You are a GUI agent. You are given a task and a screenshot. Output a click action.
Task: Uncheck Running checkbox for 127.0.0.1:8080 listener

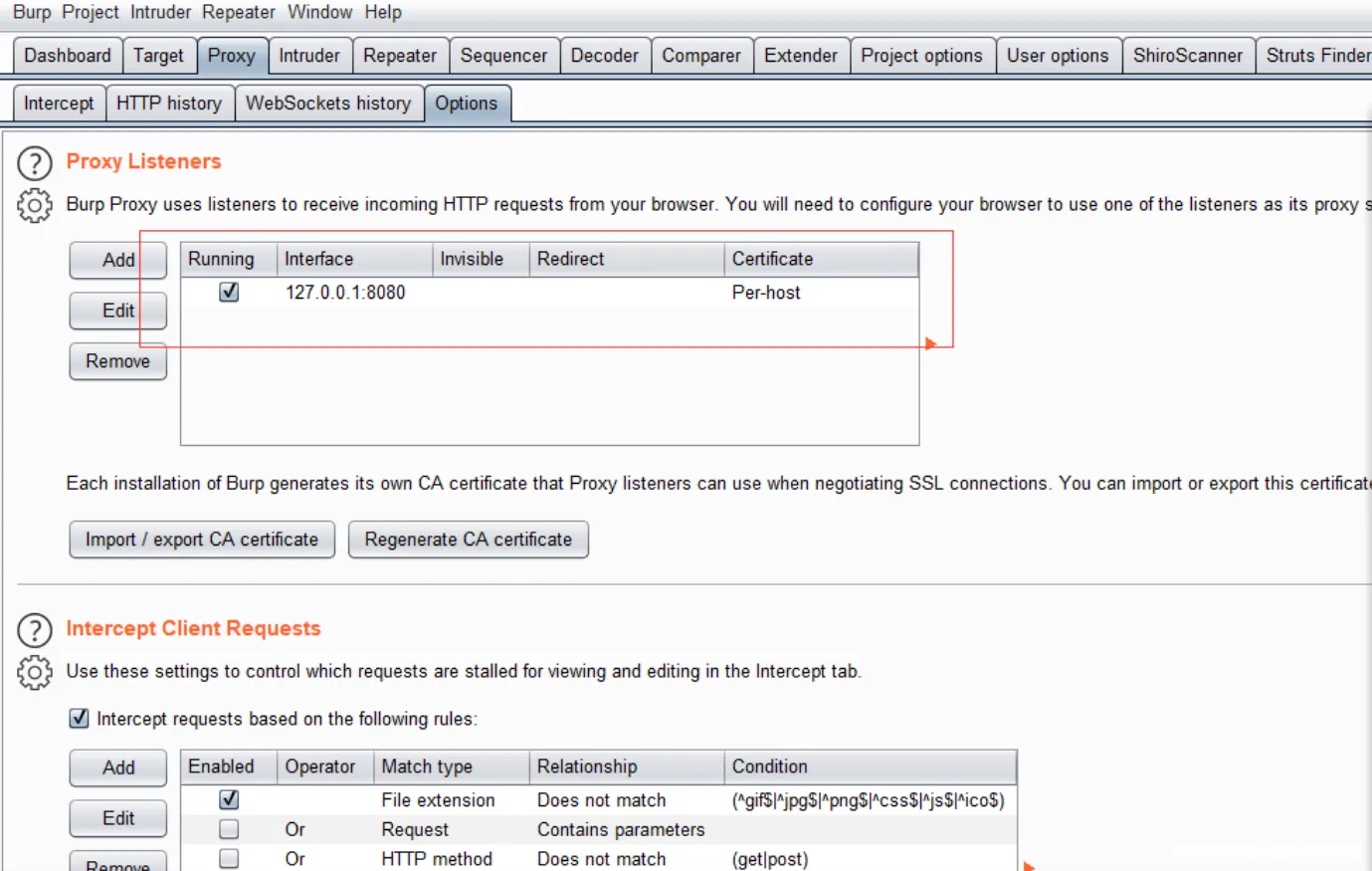pyautogui.click(x=229, y=292)
